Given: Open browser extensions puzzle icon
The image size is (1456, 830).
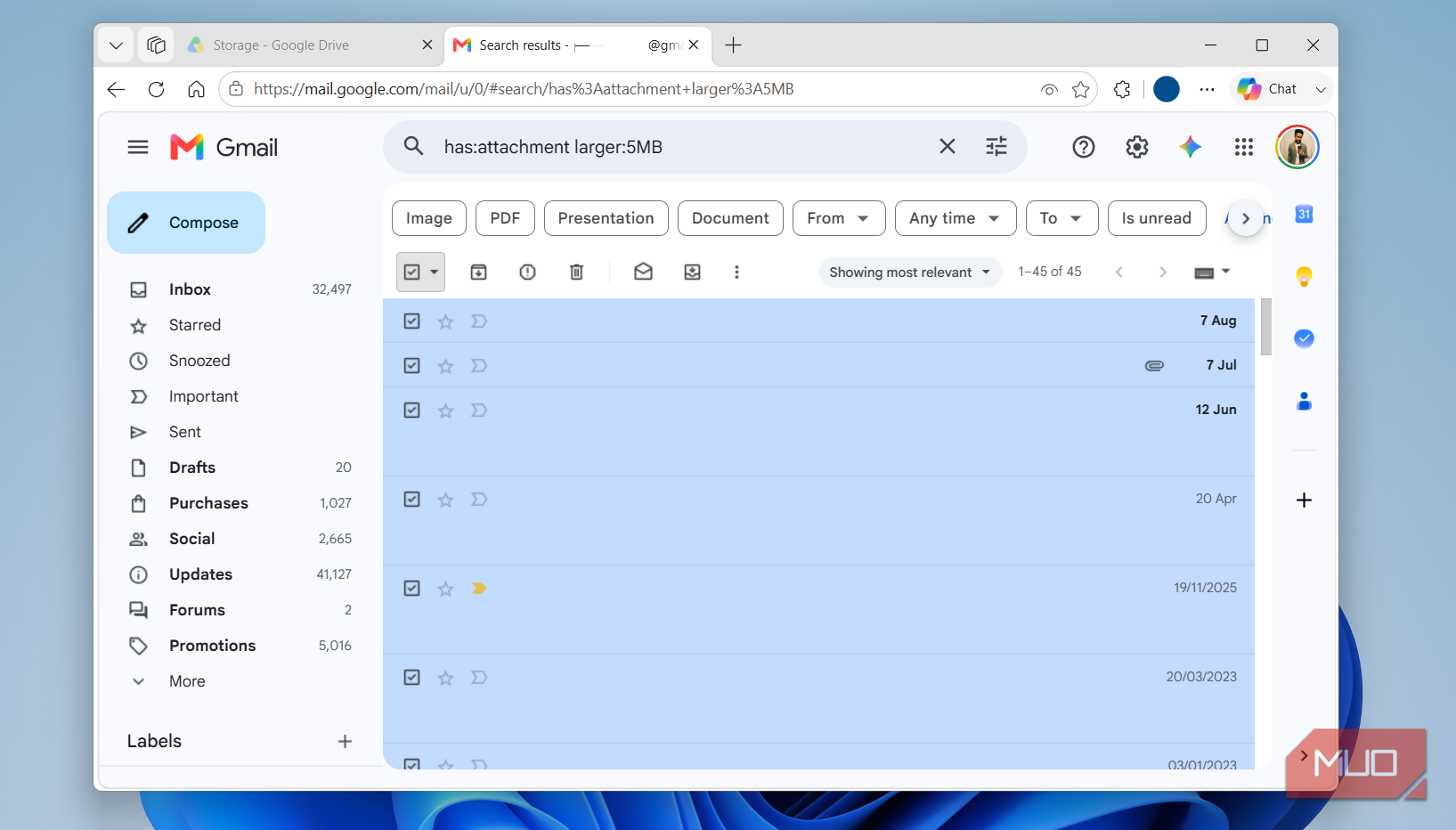Looking at the screenshot, I should pos(1122,89).
